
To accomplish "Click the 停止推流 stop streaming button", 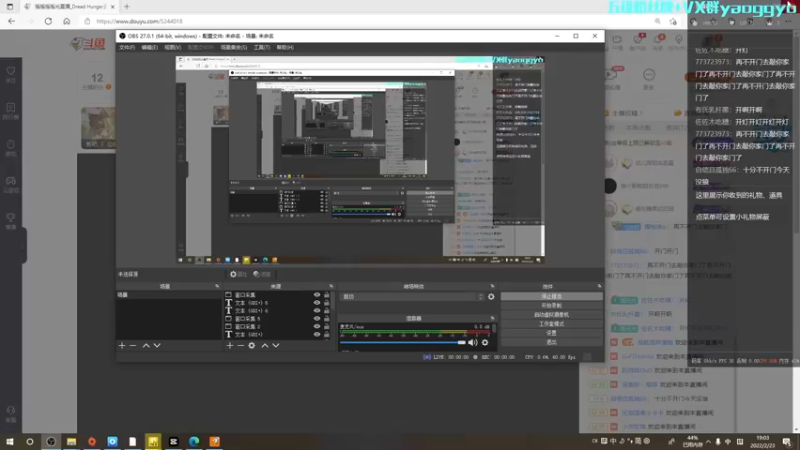I will (551, 296).
